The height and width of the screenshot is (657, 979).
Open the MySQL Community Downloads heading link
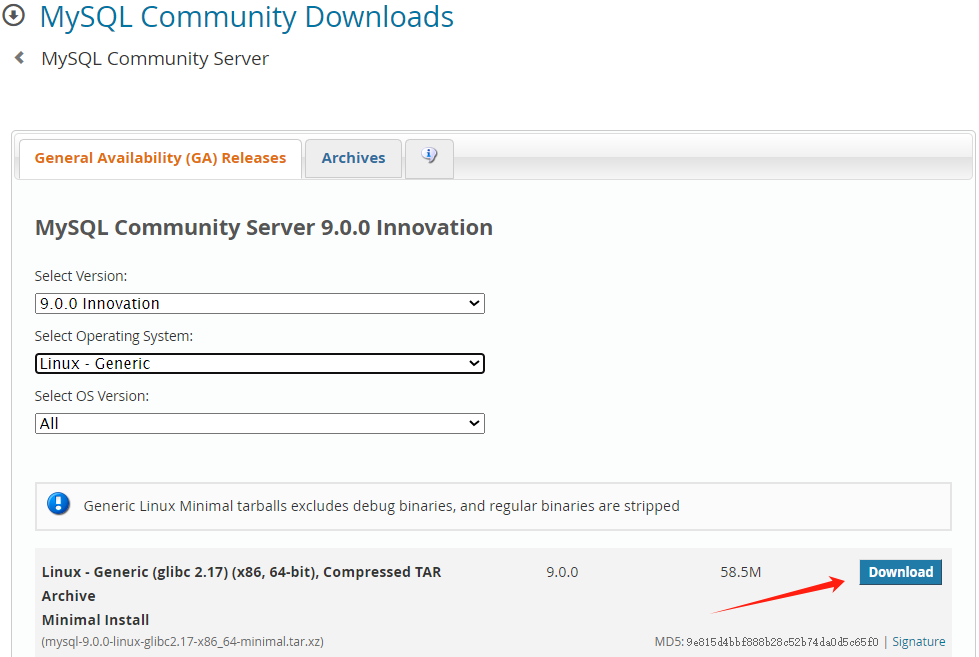247,17
